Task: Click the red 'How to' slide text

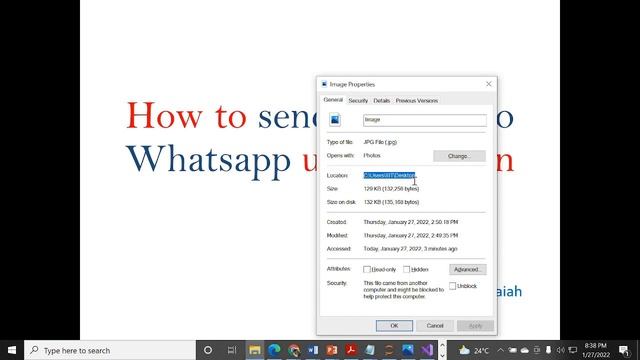Action: tap(187, 116)
